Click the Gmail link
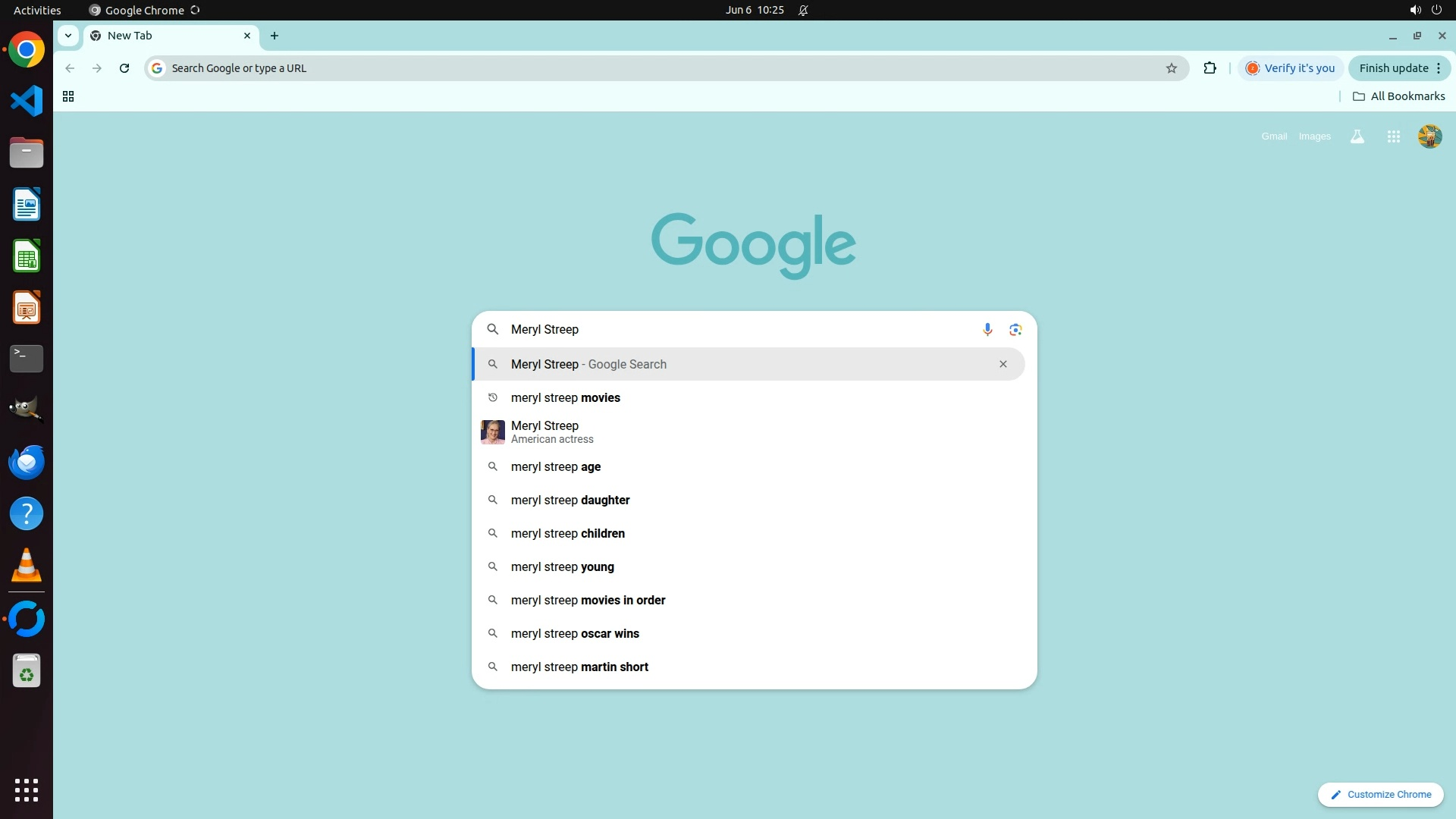Screen dimensions: 1456x819 coord(1274,136)
